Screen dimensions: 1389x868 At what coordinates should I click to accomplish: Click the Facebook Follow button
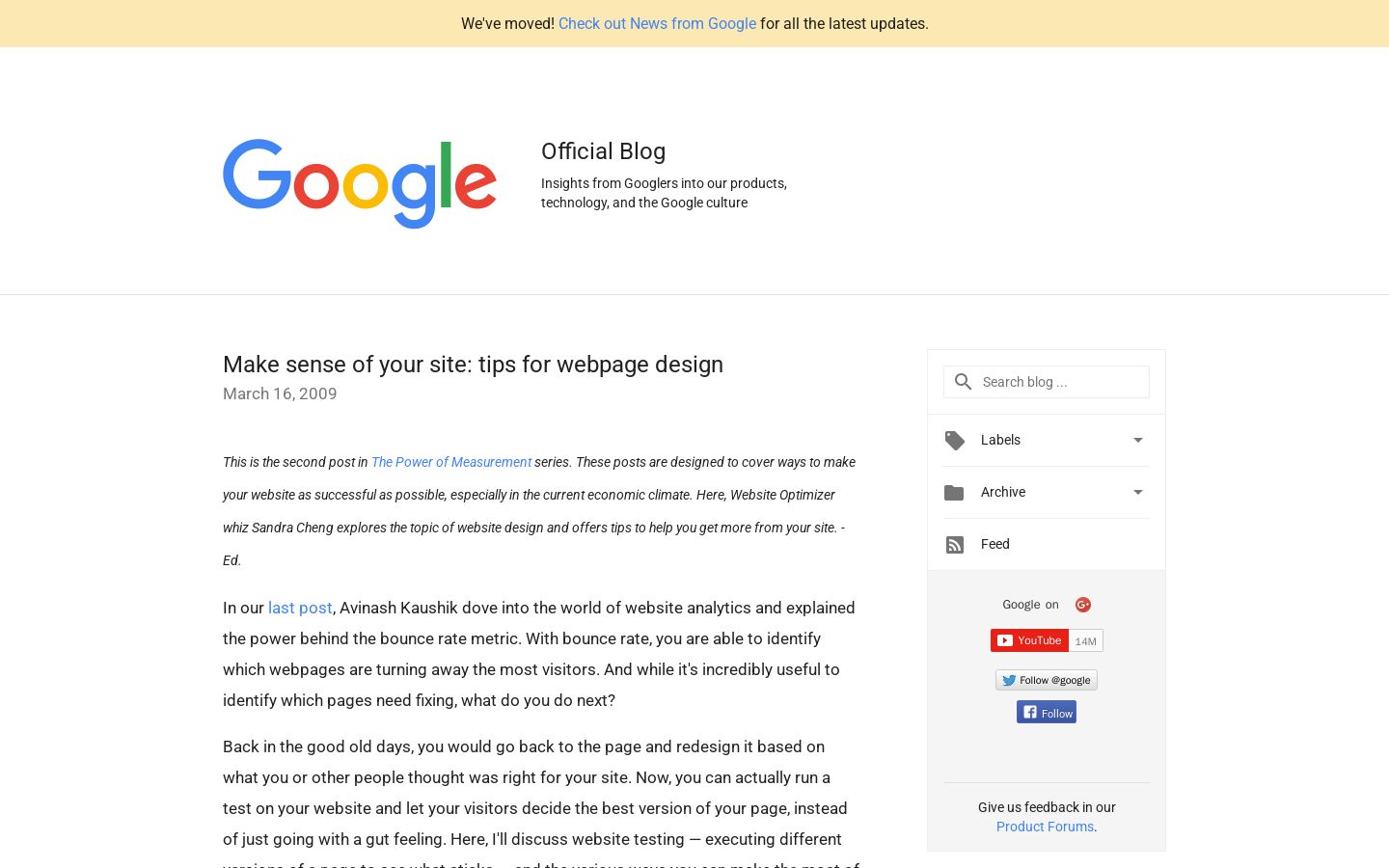point(1047,712)
